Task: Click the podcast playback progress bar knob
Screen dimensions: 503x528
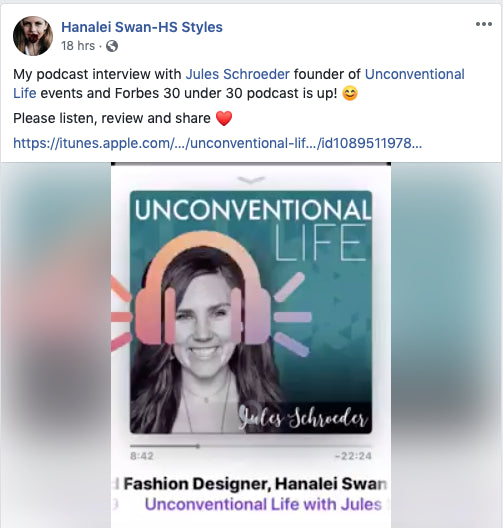Action: pyautogui.click(x=198, y=446)
